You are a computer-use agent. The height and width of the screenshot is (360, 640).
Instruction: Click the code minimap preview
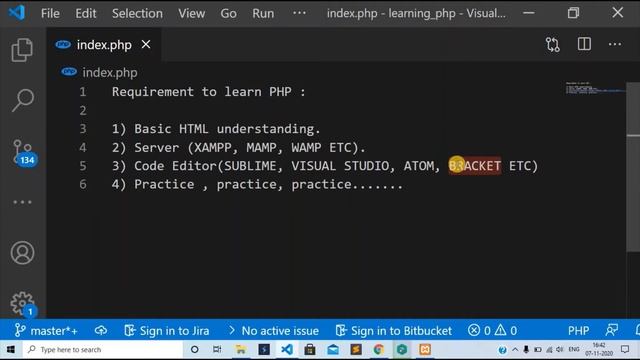tap(595, 88)
